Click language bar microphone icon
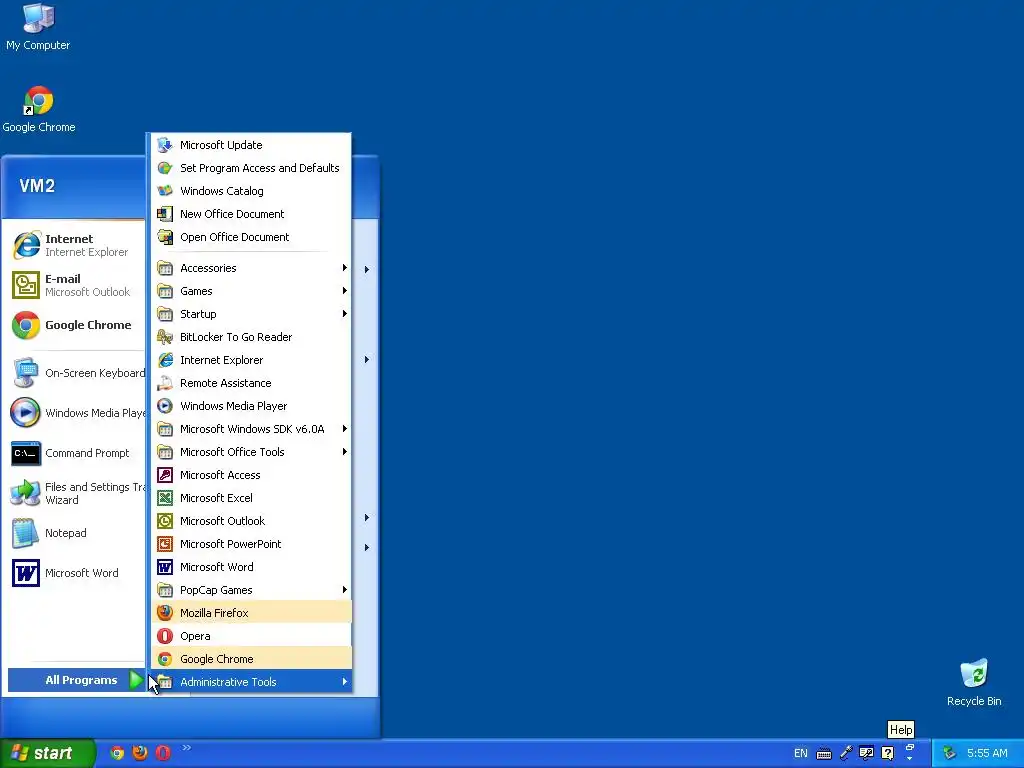Image resolution: width=1024 pixels, height=768 pixels. pyautogui.click(x=846, y=753)
